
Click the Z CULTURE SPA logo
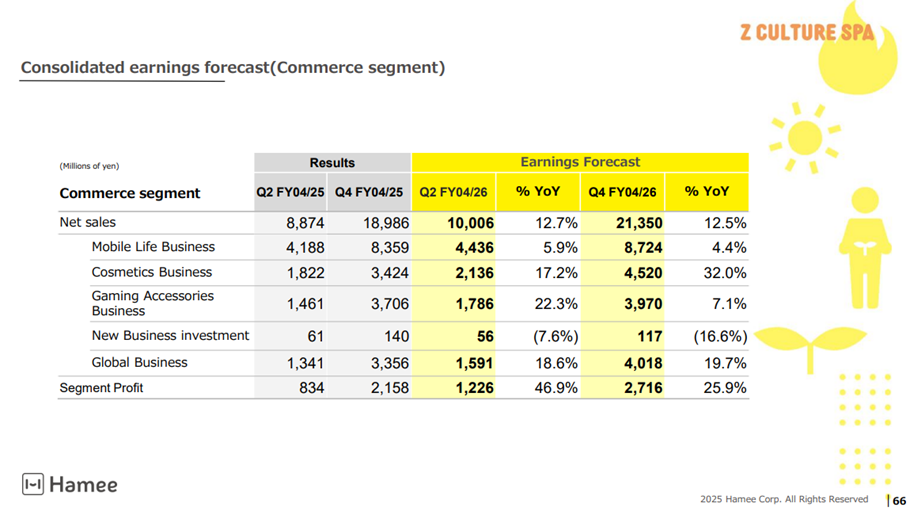click(806, 32)
